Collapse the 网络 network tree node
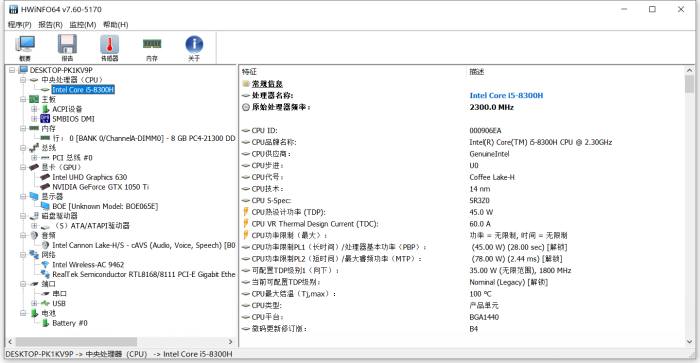700x363 pixels. click(x=23, y=255)
